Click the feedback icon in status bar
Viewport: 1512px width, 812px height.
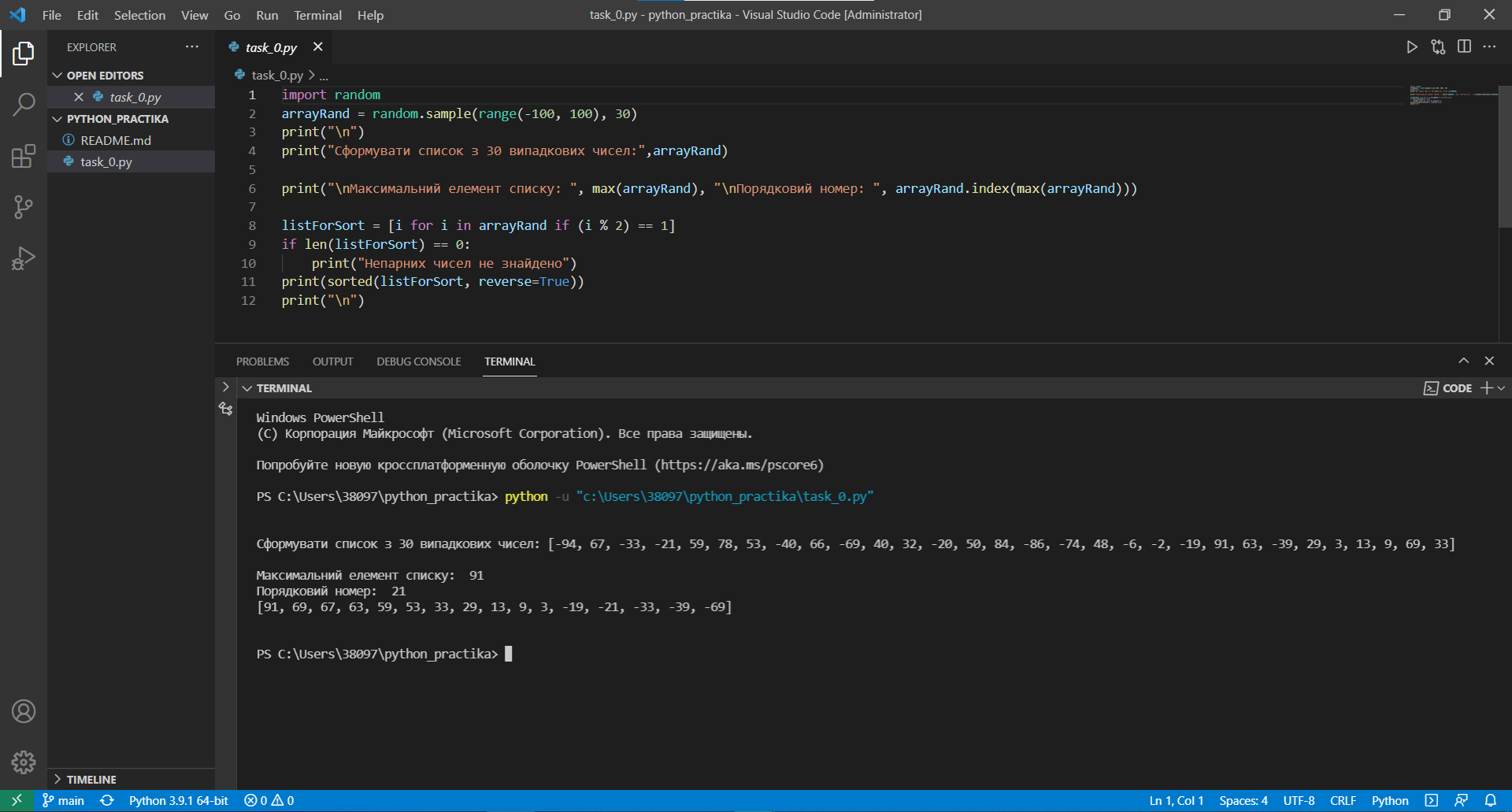pyautogui.click(x=1461, y=800)
